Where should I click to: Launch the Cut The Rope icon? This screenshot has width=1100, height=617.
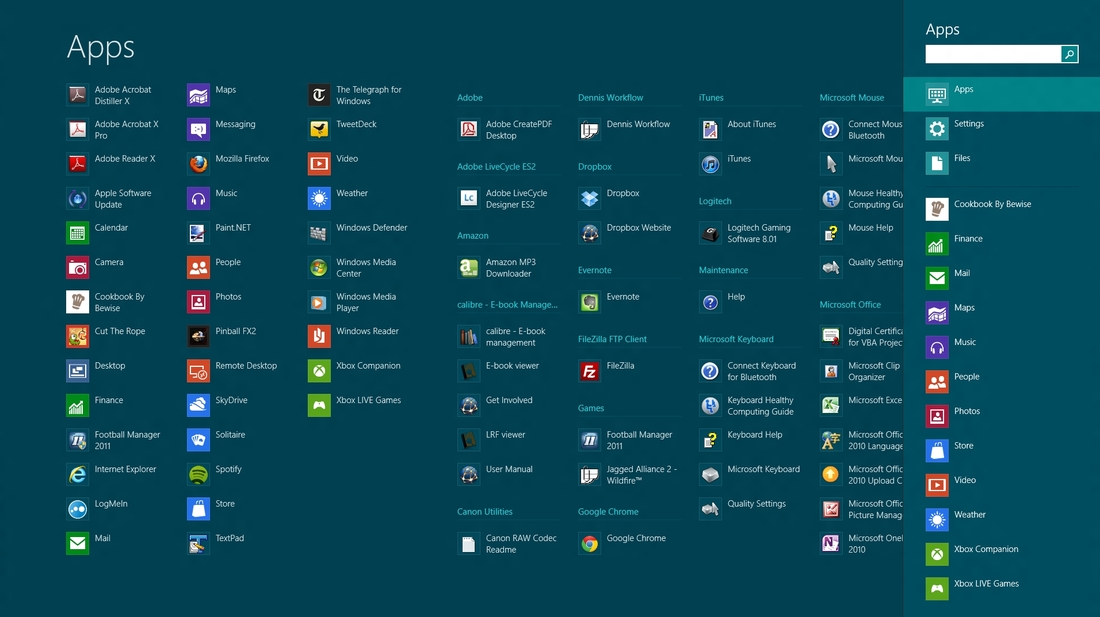pos(77,336)
